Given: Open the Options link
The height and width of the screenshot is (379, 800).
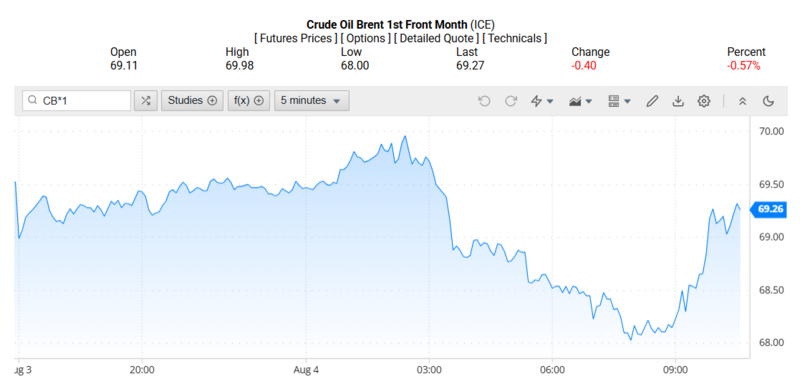Looking at the screenshot, I should (366, 38).
